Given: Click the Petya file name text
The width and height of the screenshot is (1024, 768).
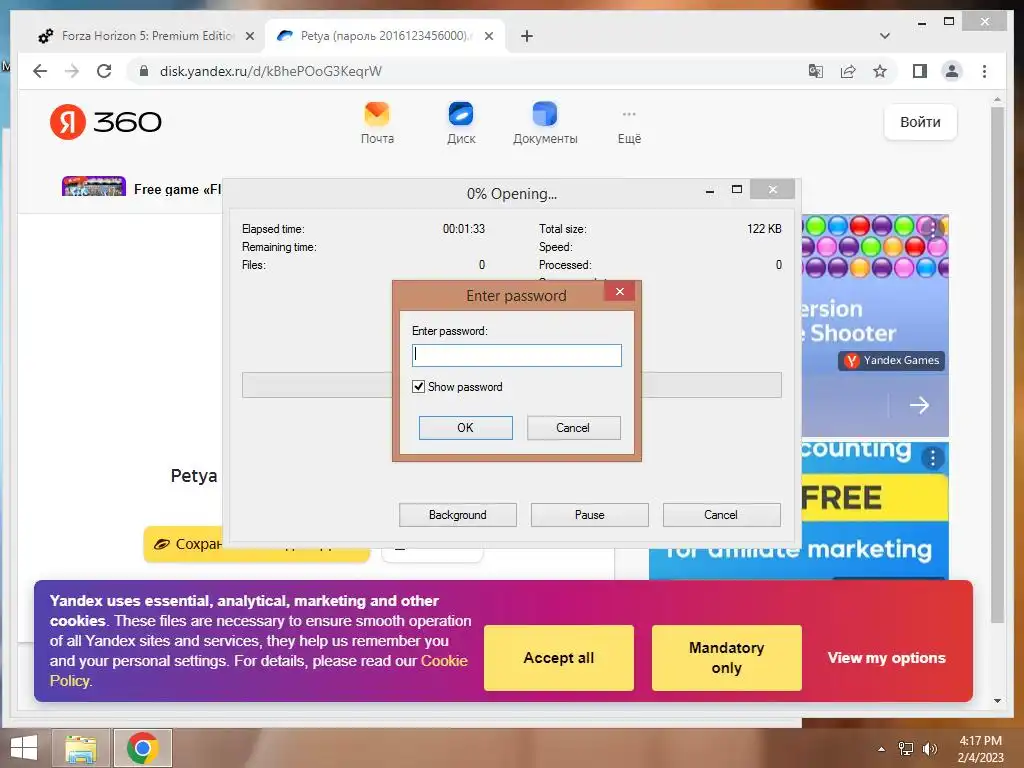Looking at the screenshot, I should point(193,475).
